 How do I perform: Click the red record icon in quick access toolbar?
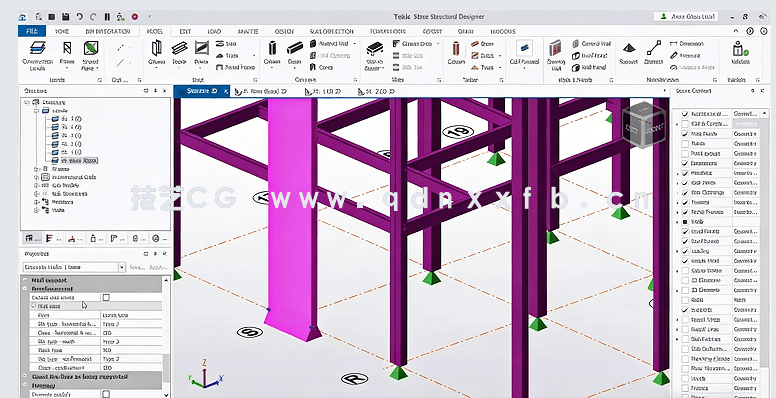coord(135,17)
